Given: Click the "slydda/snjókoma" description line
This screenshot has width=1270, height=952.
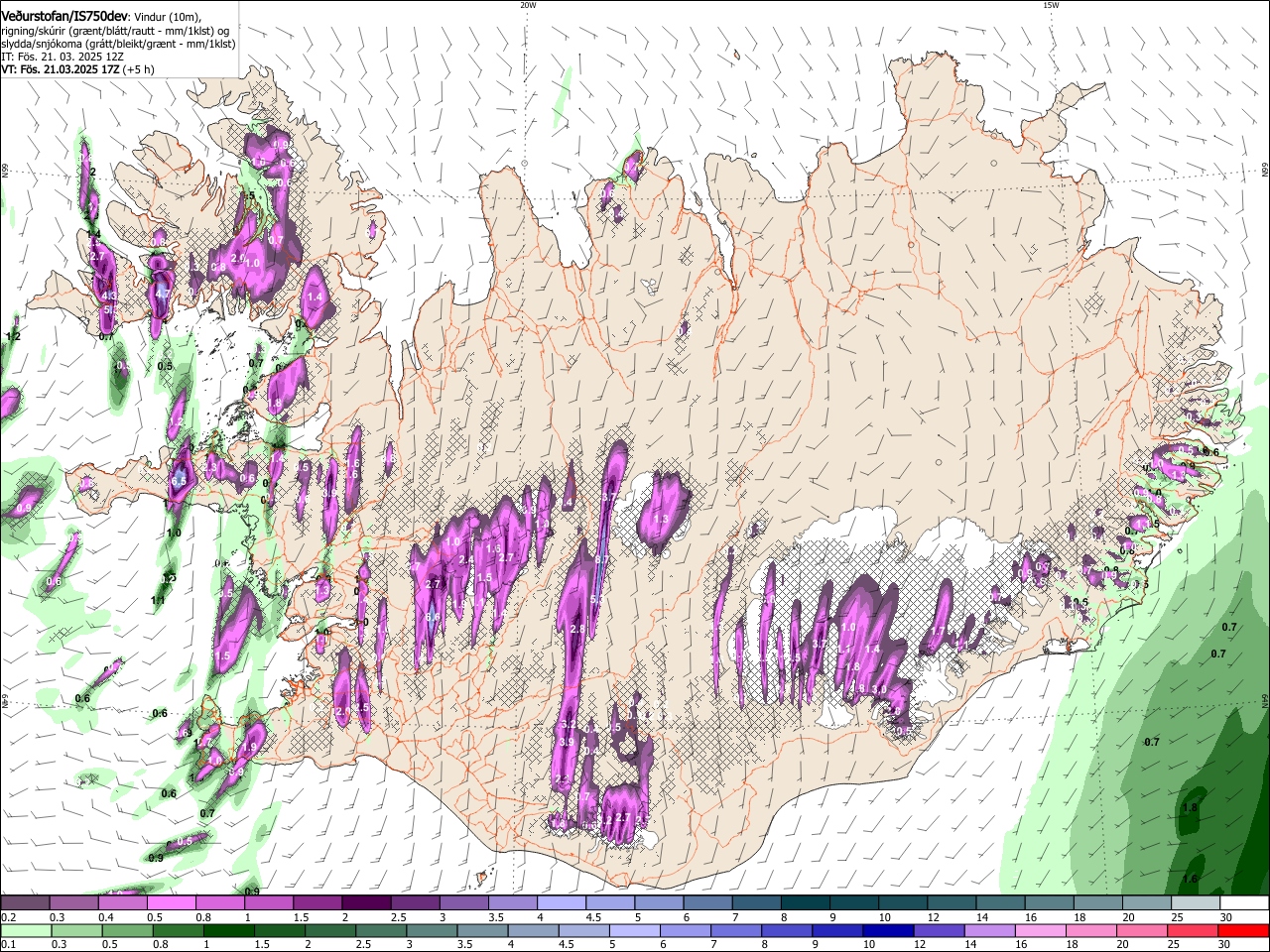Looking at the screenshot, I should 118,44.
